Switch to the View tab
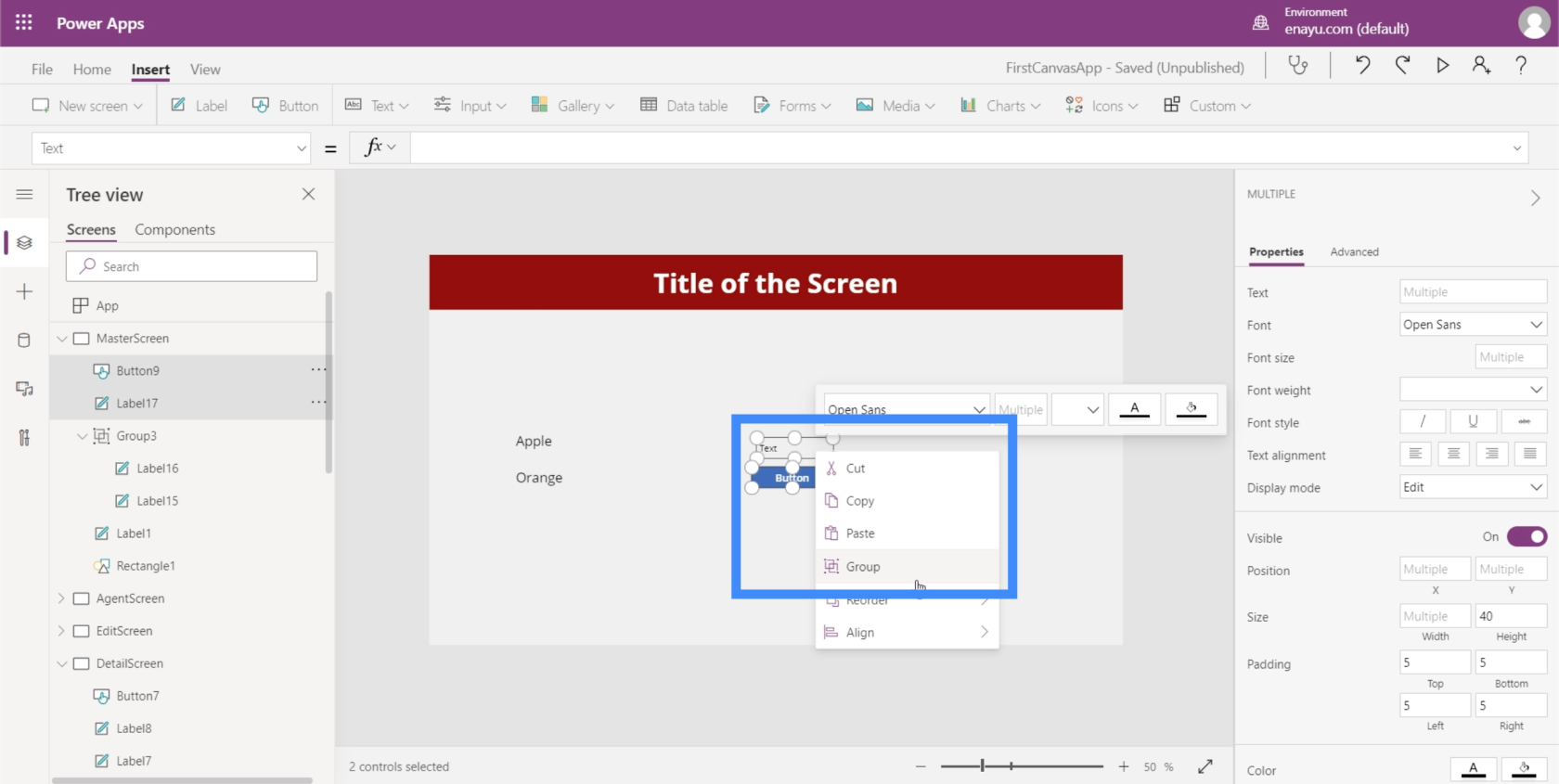Image resolution: width=1559 pixels, height=784 pixels. (205, 70)
